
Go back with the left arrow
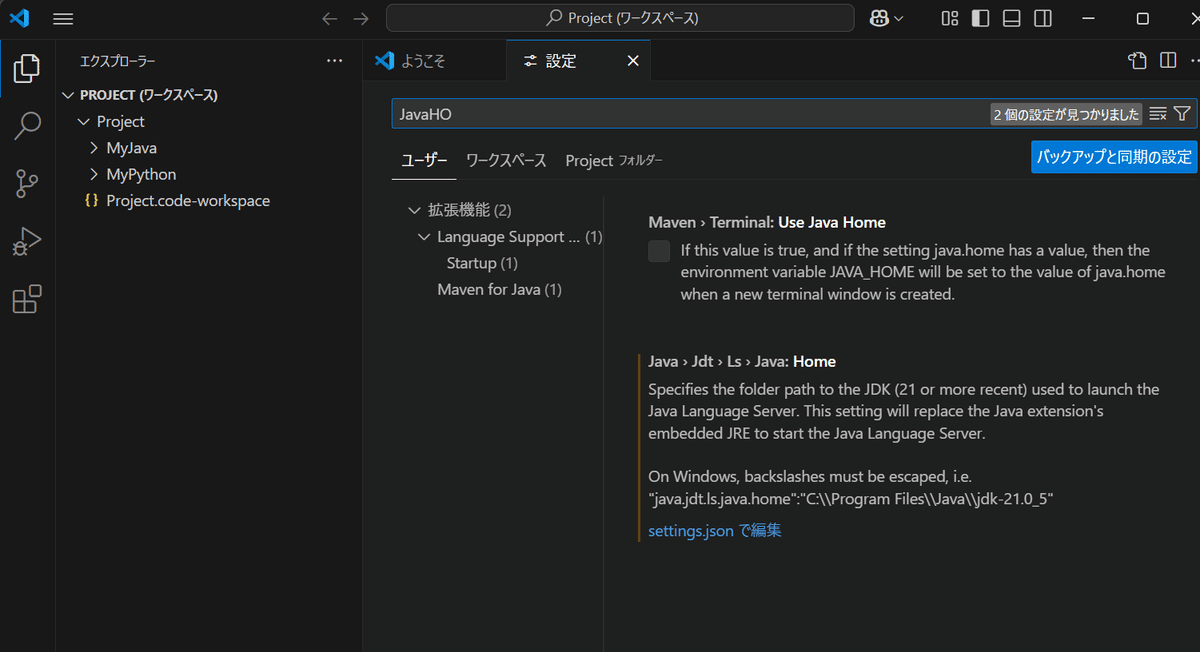pyautogui.click(x=330, y=19)
